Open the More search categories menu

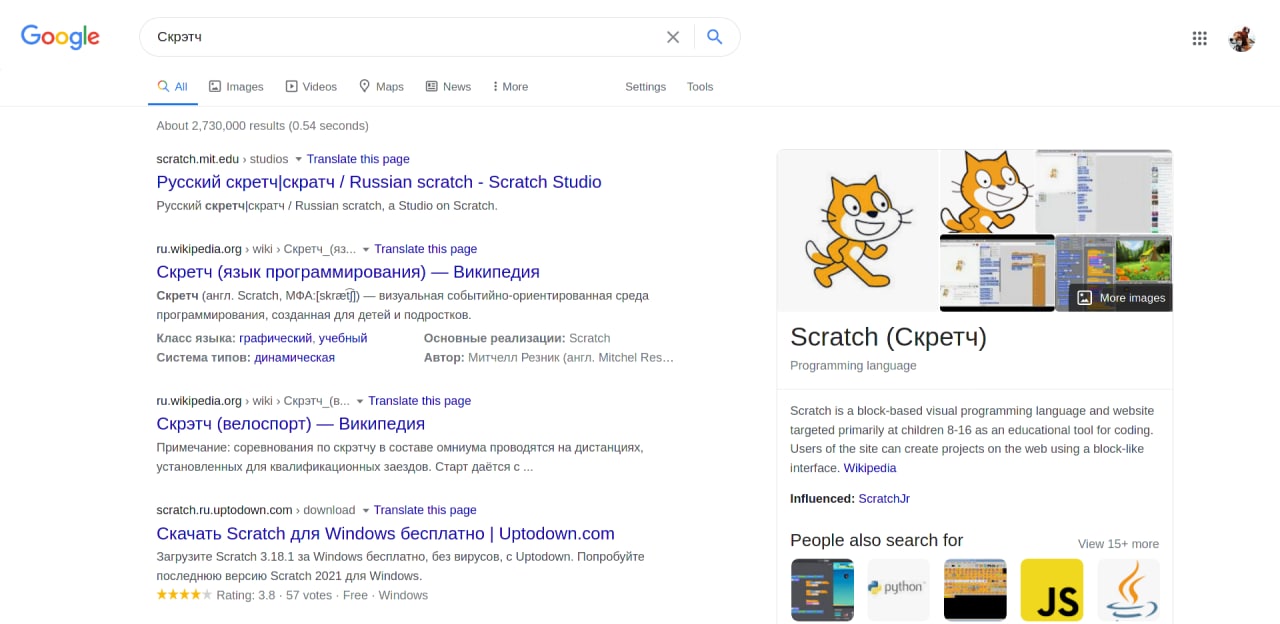(510, 87)
